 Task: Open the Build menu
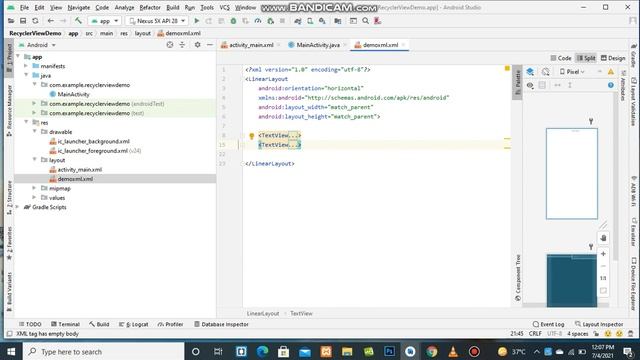(173, 7)
